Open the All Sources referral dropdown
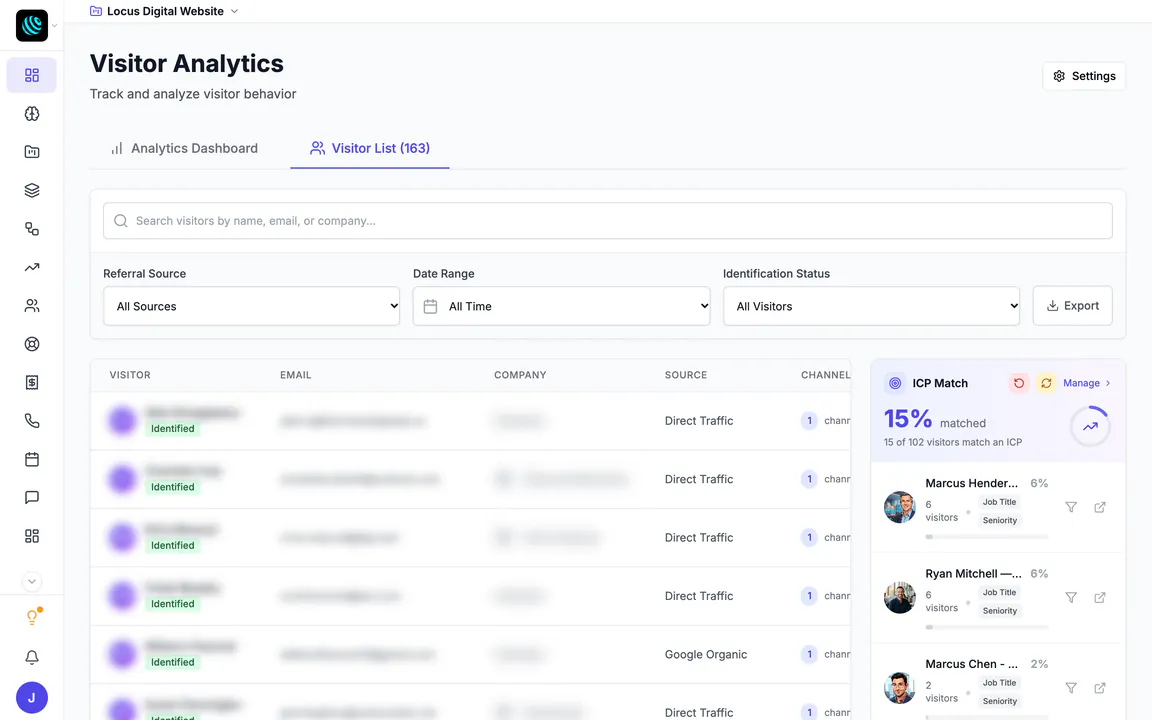Viewport: 1152px width, 720px height. pos(251,306)
